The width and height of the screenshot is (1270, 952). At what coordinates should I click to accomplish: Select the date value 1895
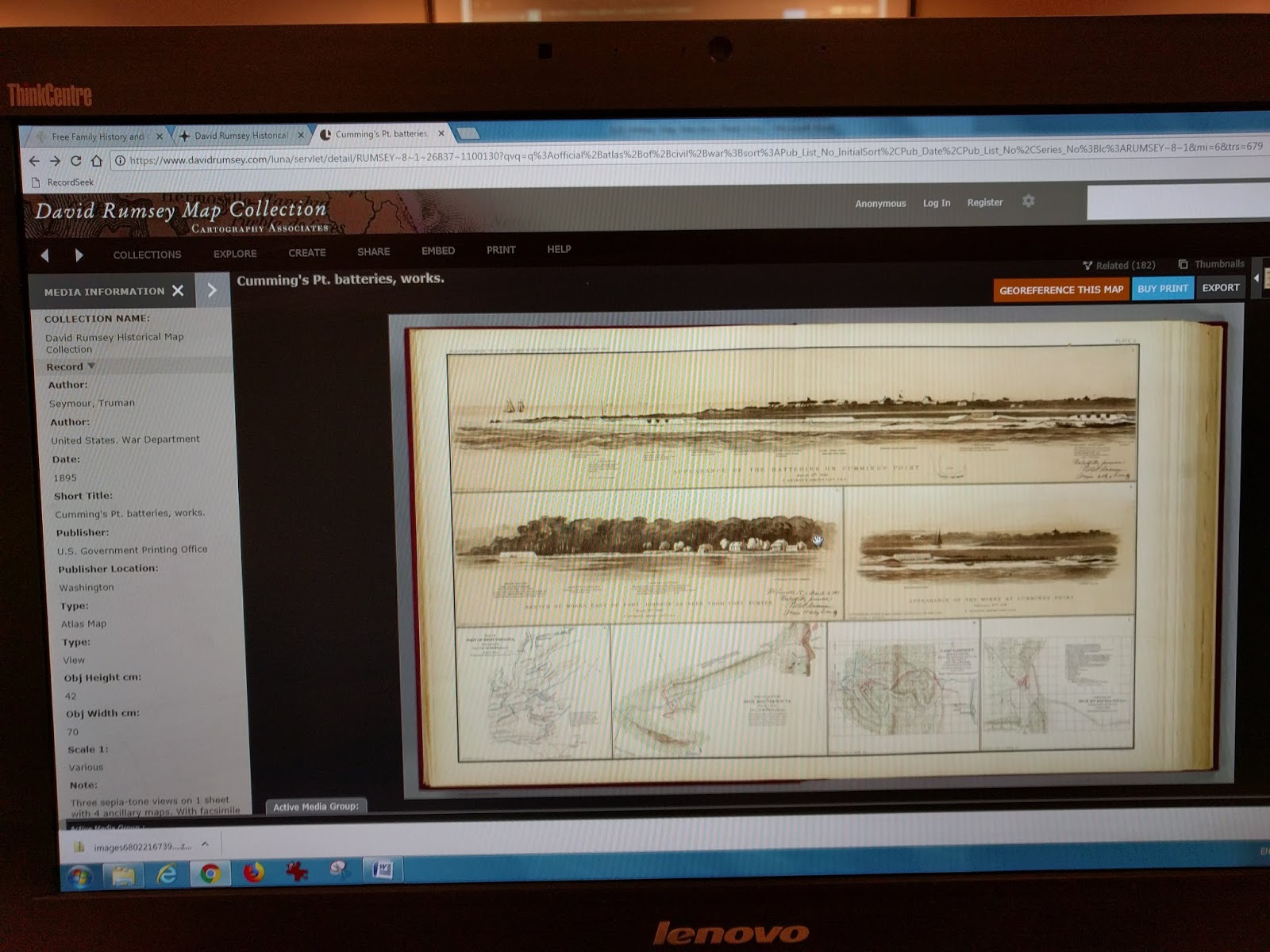point(65,478)
